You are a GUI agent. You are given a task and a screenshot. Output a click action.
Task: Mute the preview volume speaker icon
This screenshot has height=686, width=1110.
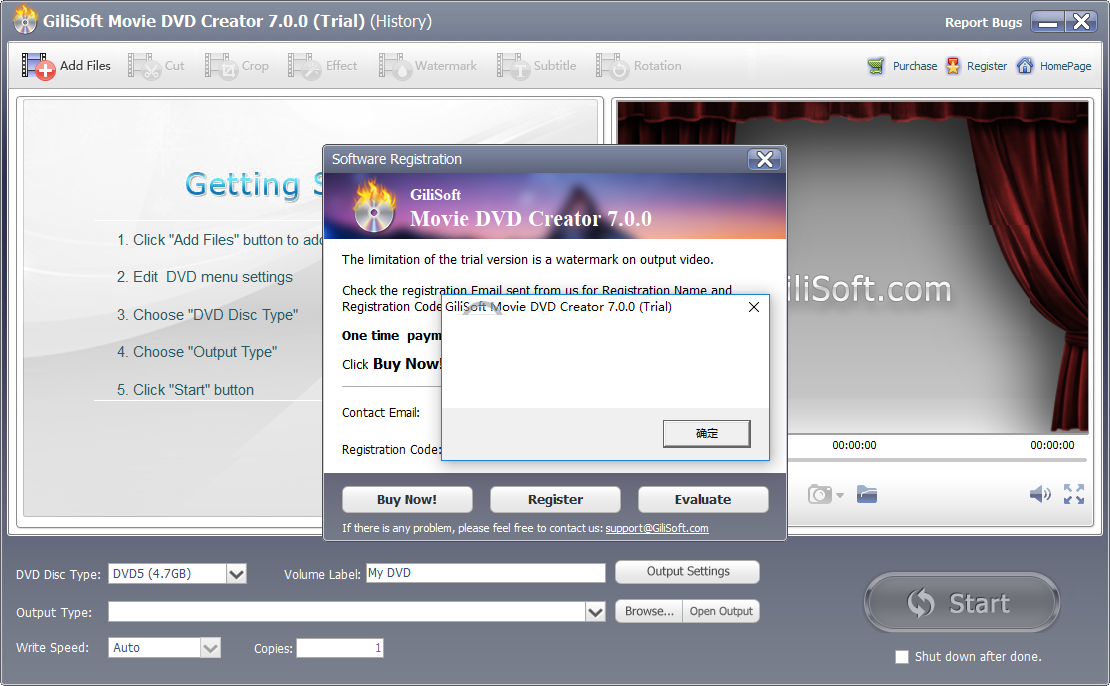1040,494
